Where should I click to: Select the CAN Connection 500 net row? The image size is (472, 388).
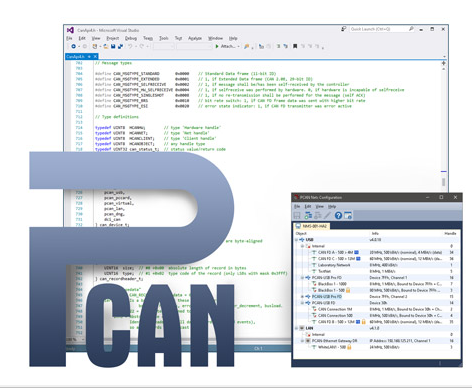(x=377, y=315)
